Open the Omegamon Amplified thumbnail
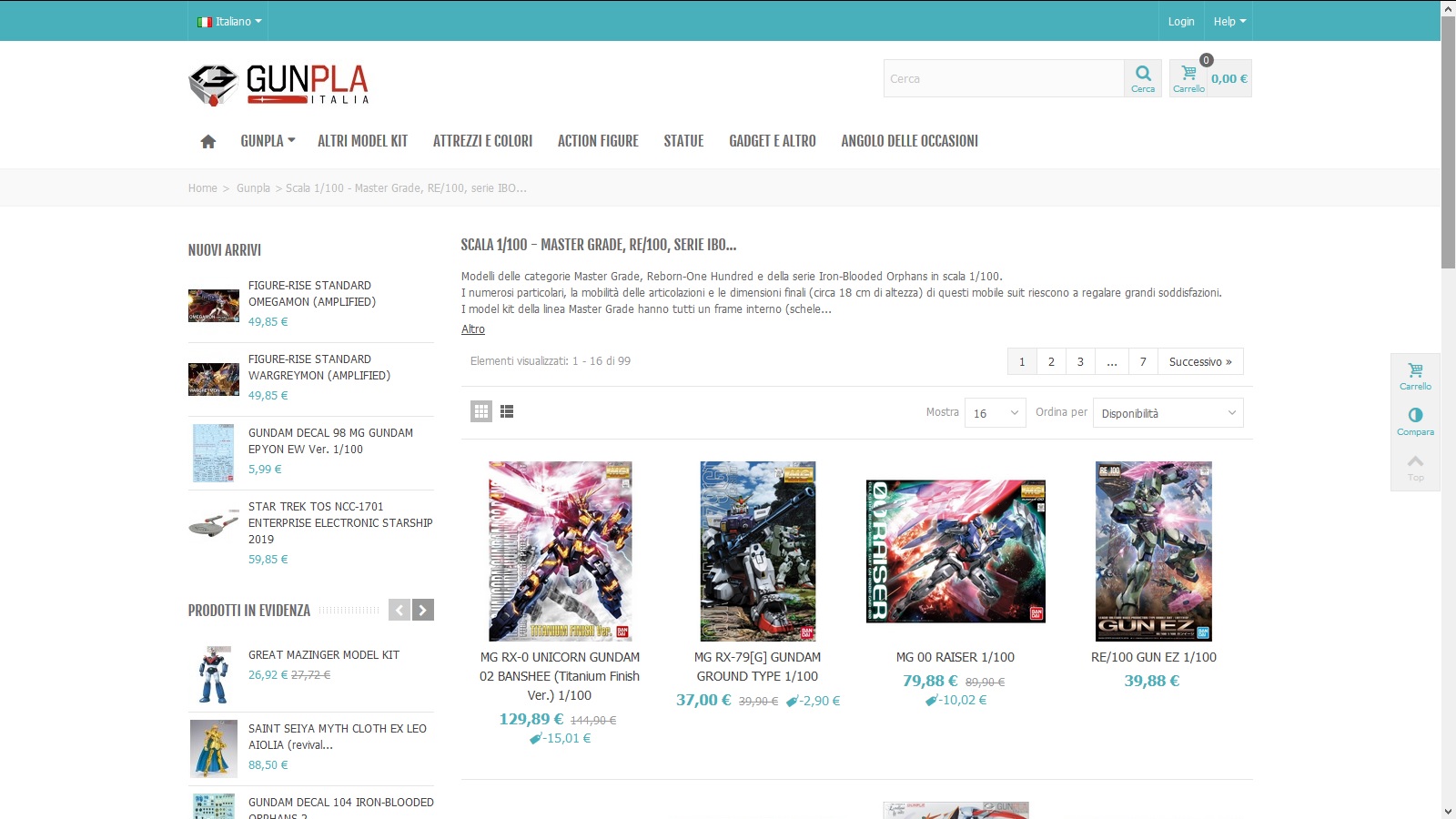The image size is (1456, 819). coord(214,306)
